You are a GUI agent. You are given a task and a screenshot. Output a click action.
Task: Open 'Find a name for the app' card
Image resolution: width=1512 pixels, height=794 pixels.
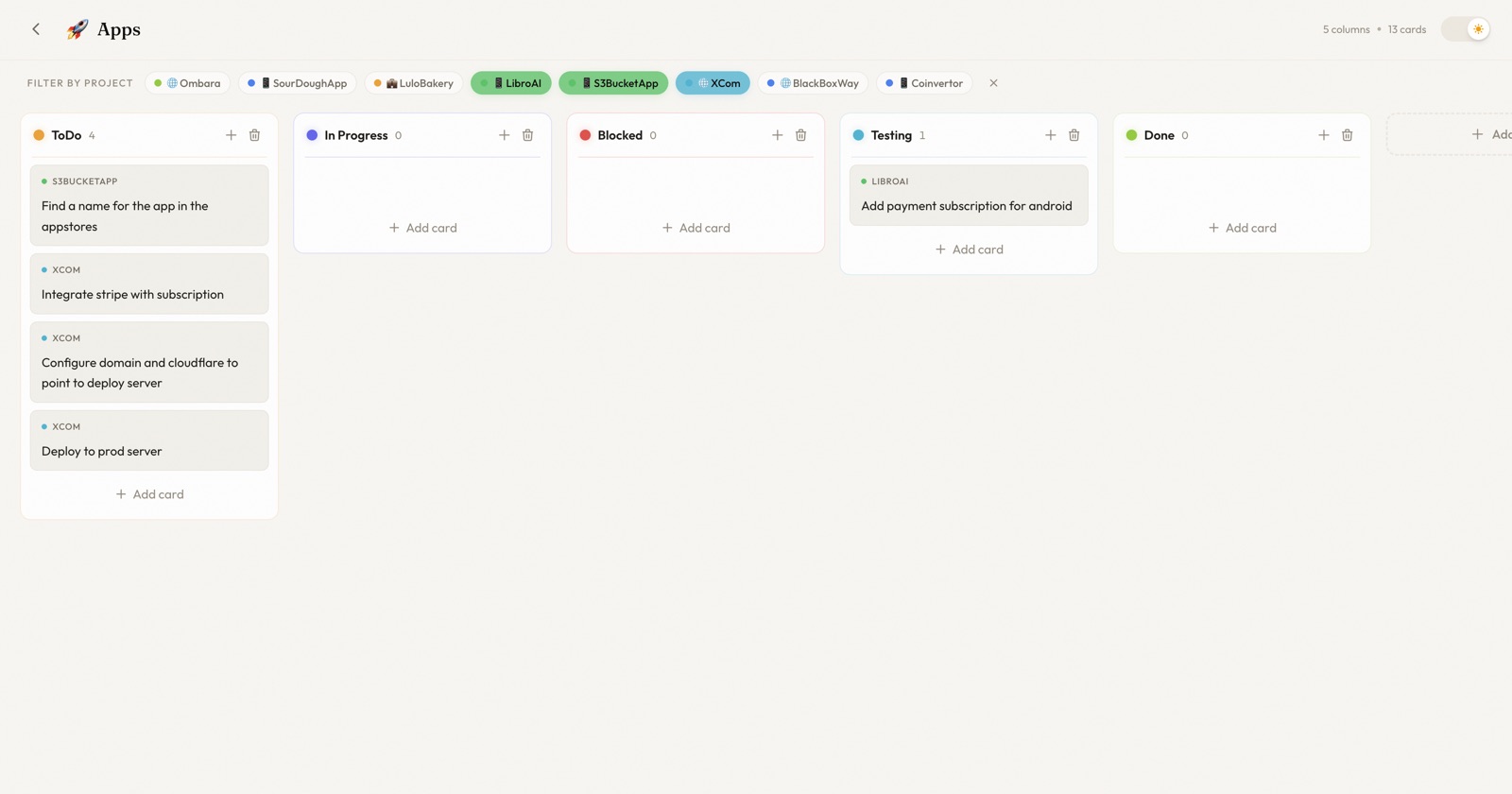(x=149, y=206)
